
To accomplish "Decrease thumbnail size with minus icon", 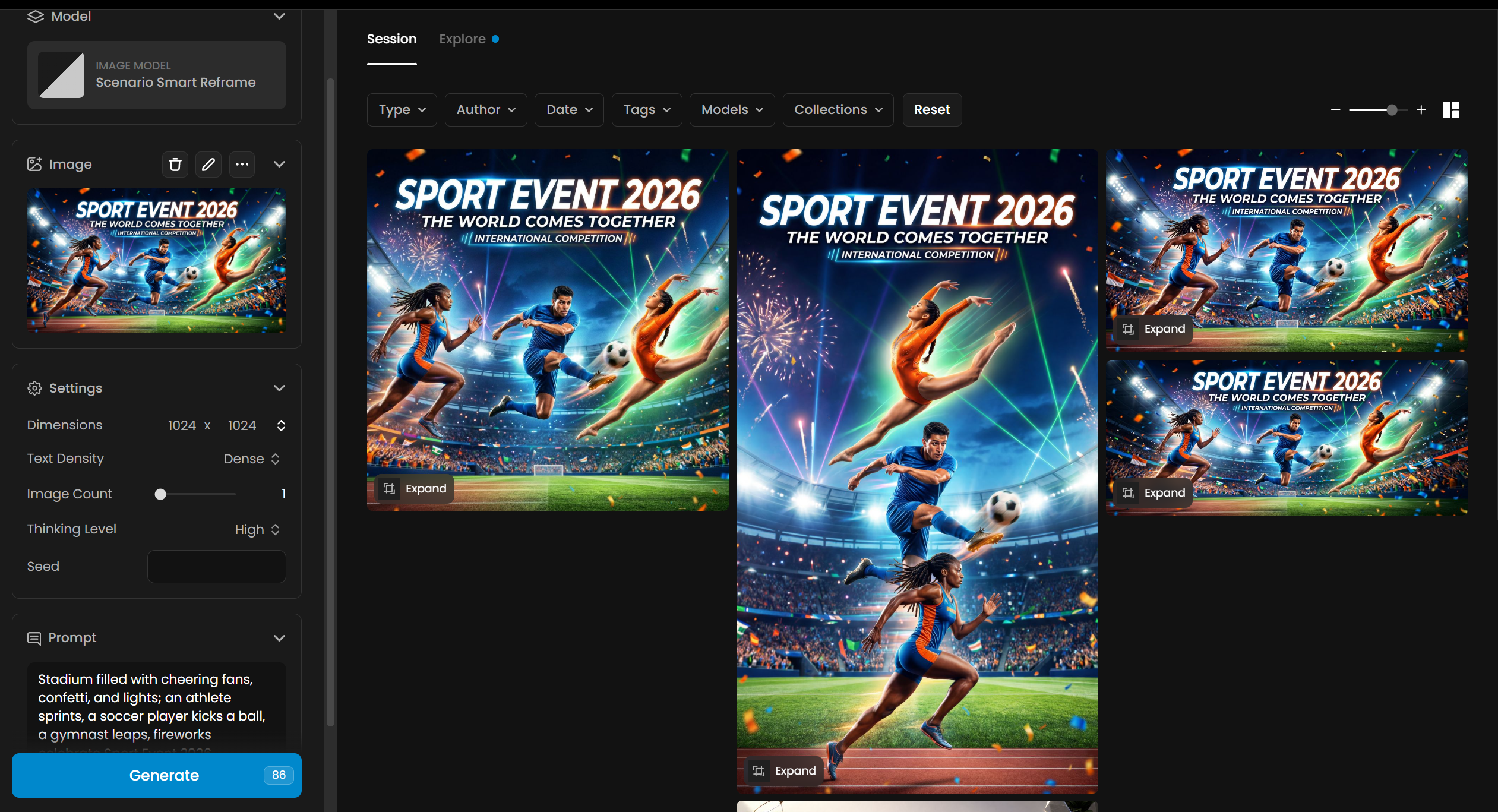I will [x=1336, y=110].
